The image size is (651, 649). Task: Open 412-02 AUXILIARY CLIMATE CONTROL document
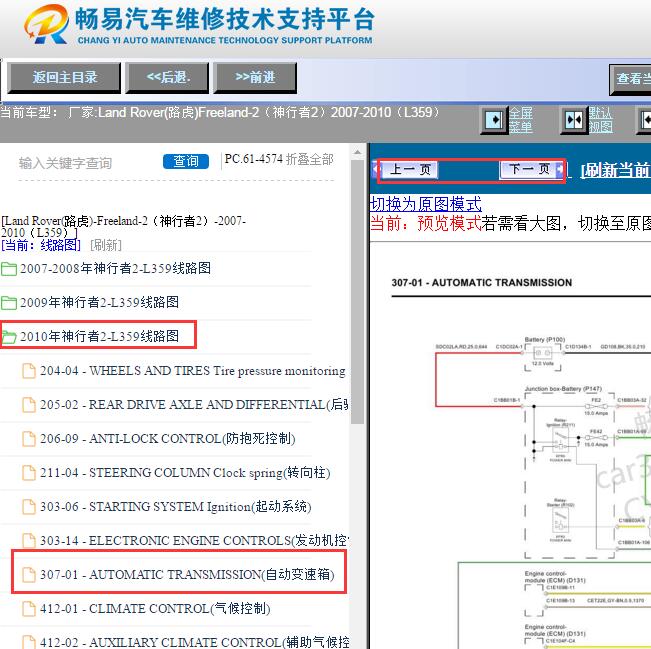tap(194, 642)
